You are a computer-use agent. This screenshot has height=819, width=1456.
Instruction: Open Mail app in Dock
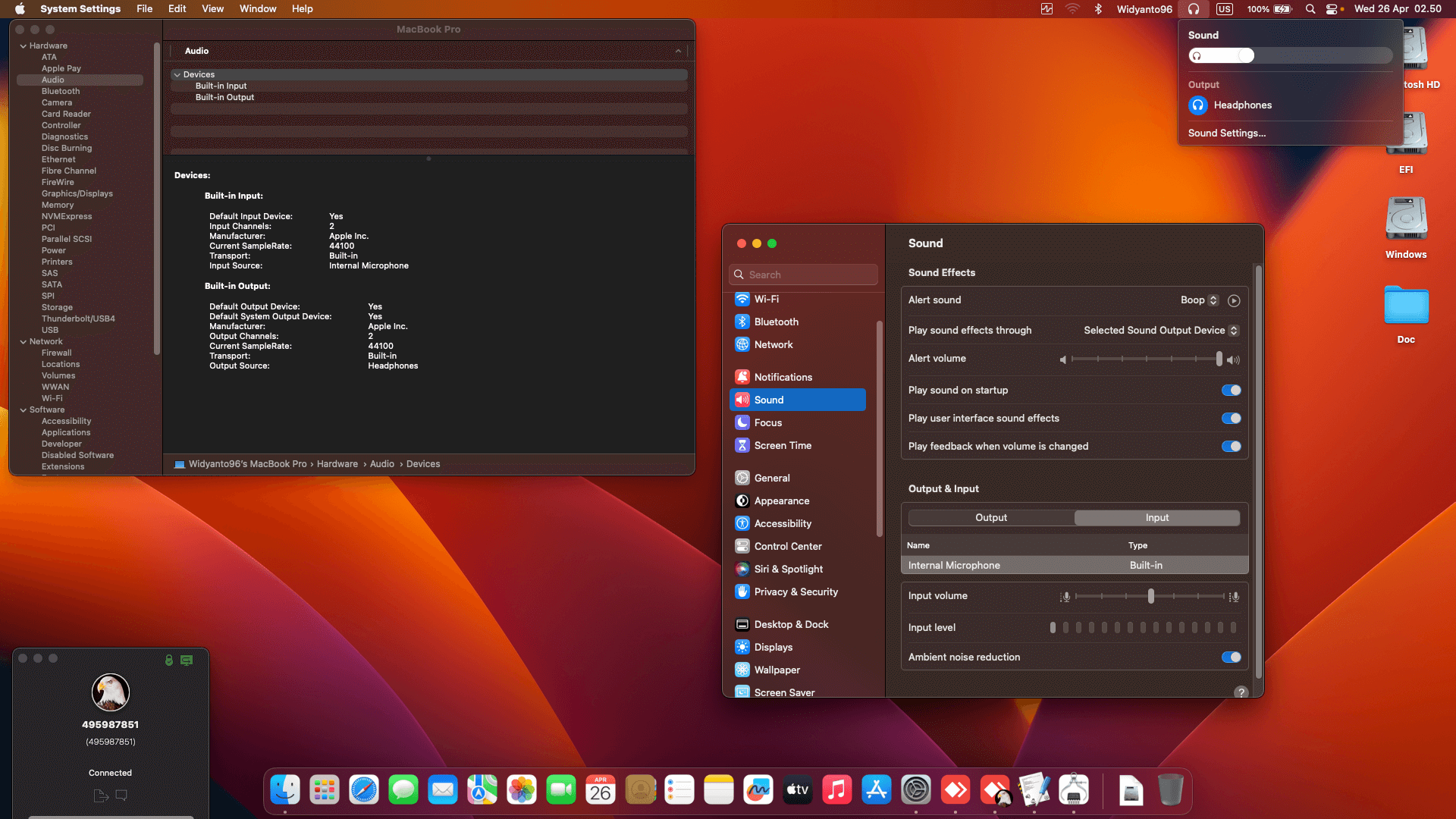point(443,790)
